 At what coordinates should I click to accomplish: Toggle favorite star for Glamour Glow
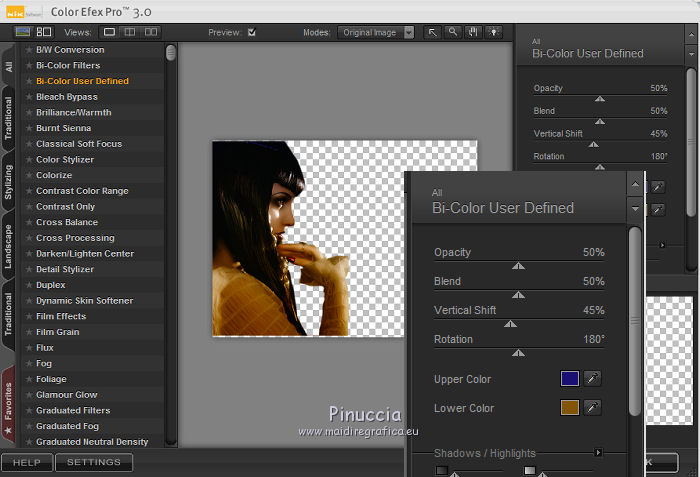point(29,395)
